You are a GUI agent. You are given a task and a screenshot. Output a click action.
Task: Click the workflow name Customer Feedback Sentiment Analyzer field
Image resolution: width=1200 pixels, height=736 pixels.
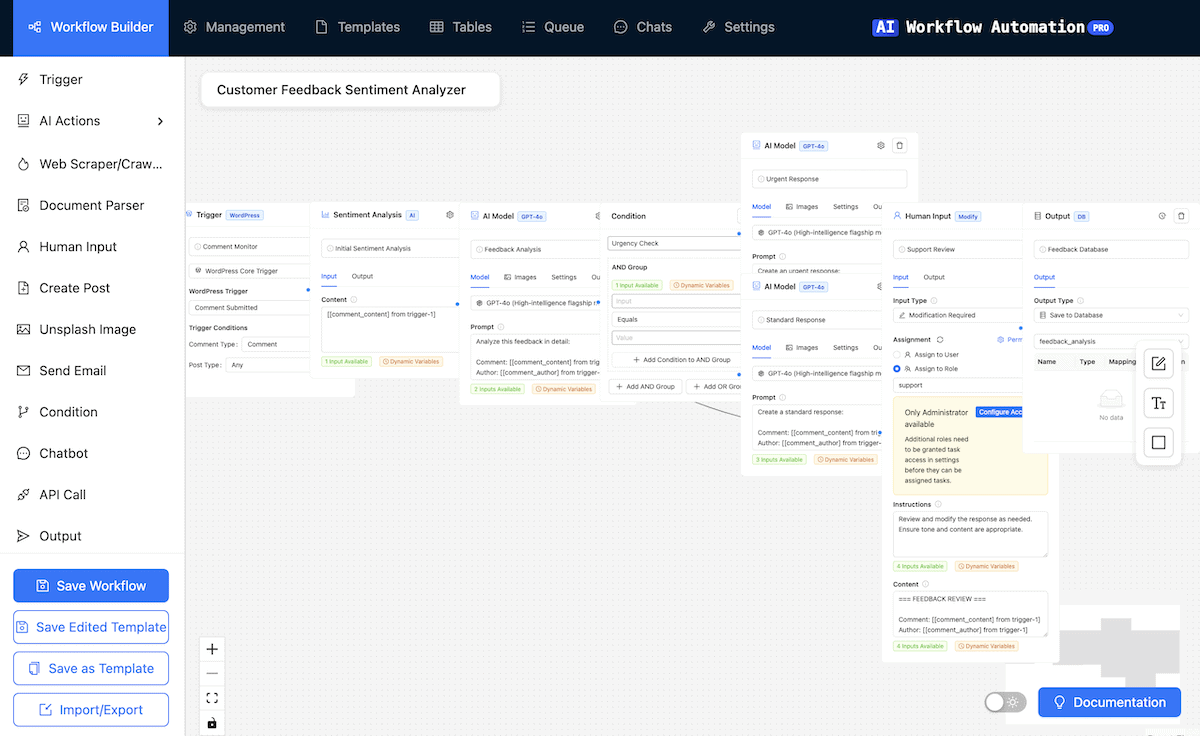coord(350,90)
